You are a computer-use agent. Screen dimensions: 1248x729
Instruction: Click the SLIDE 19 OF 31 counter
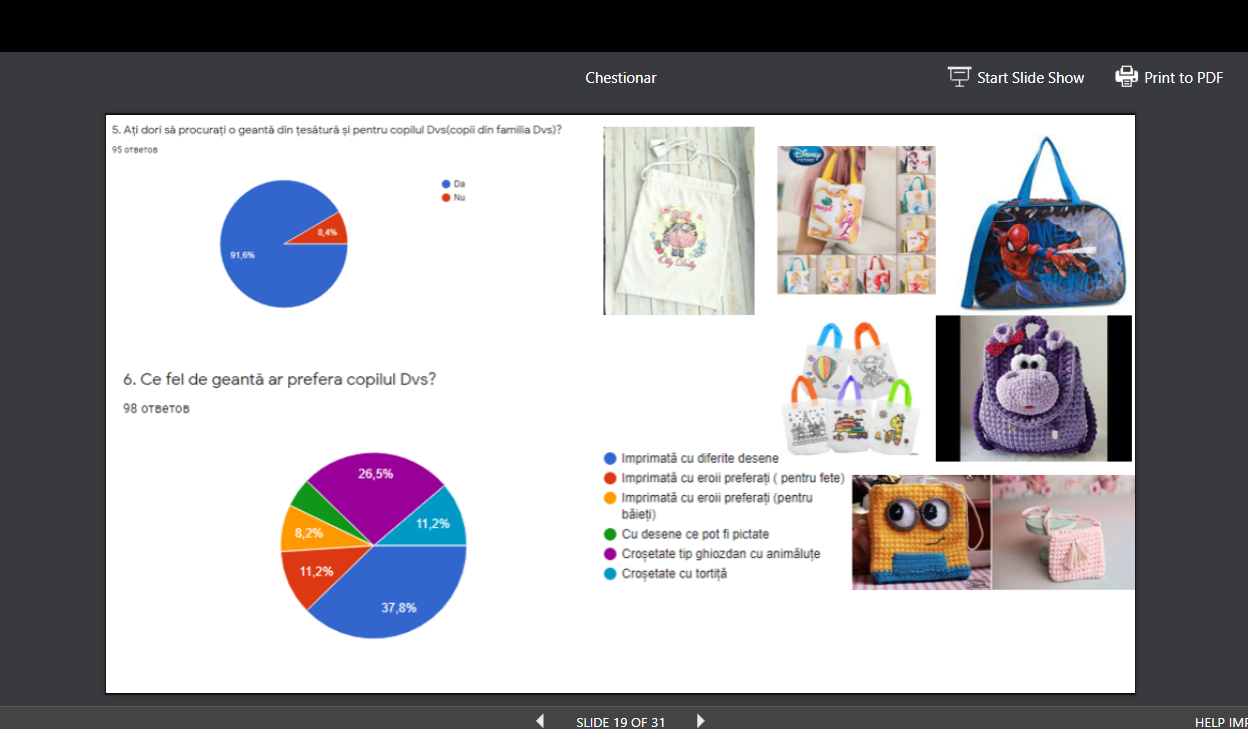click(x=620, y=722)
